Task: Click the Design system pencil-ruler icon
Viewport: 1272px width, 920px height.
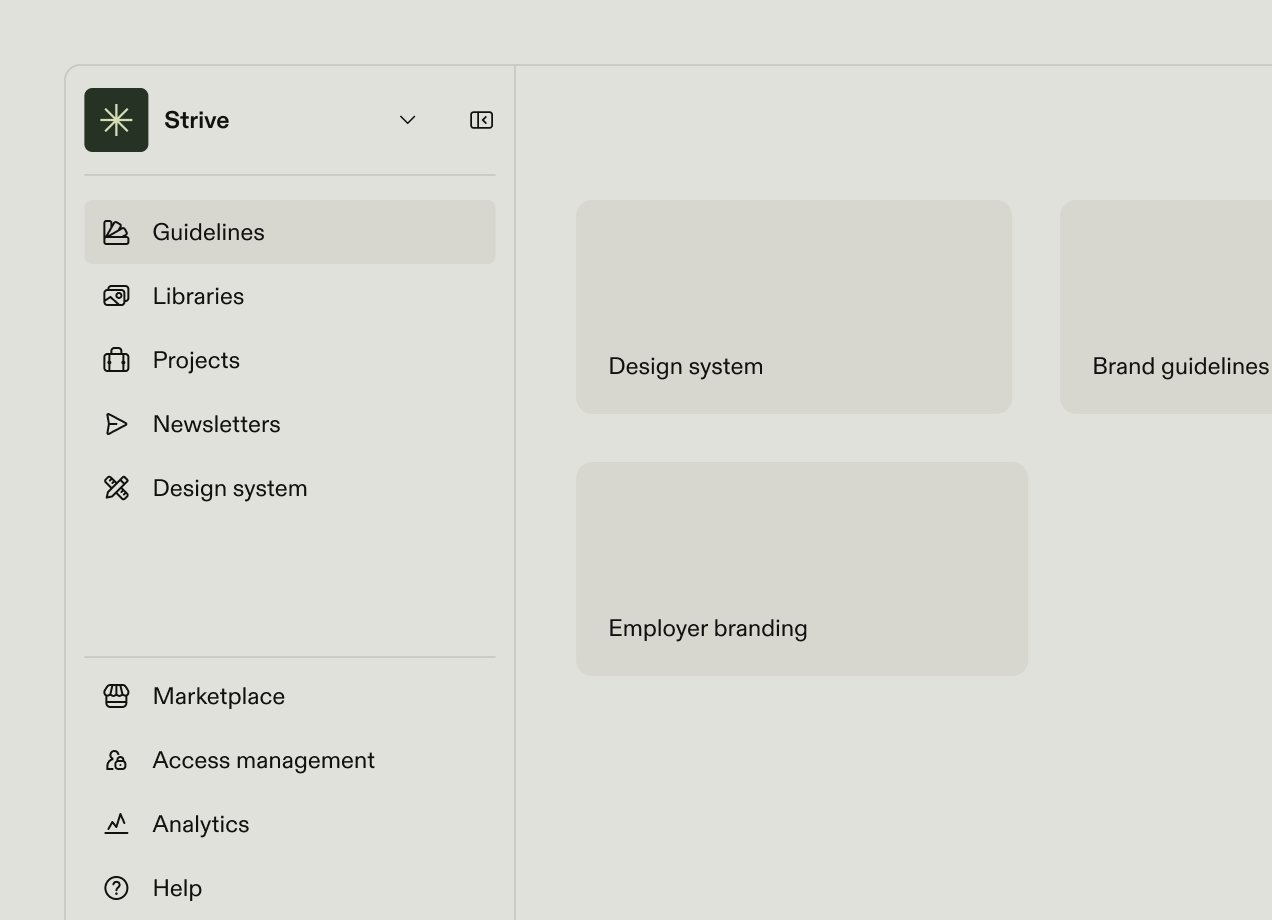Action: [x=116, y=488]
